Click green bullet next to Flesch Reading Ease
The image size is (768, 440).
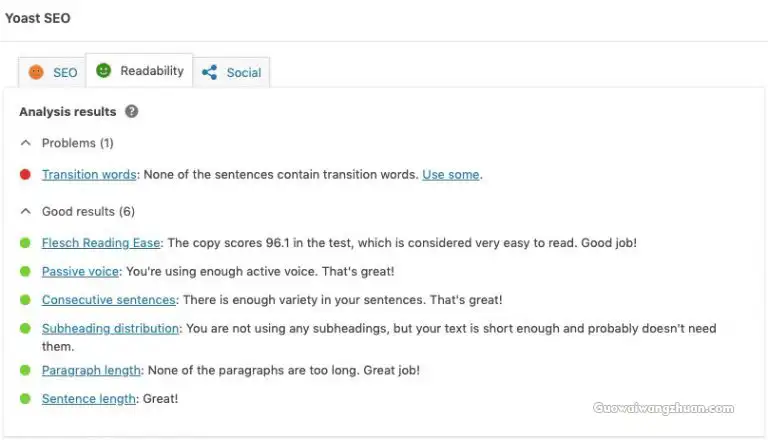coord(25,243)
